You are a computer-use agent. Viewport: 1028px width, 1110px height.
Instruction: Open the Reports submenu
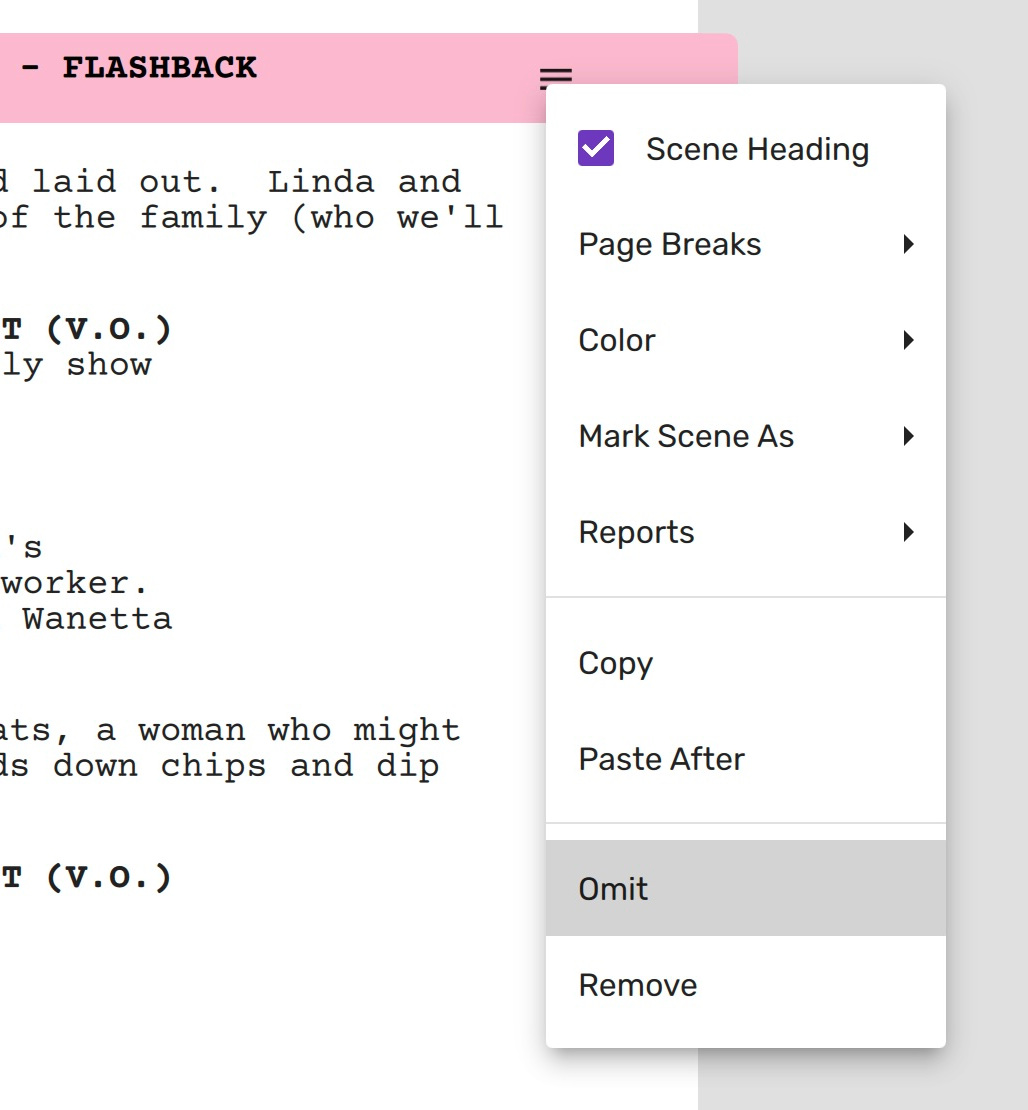636,533
